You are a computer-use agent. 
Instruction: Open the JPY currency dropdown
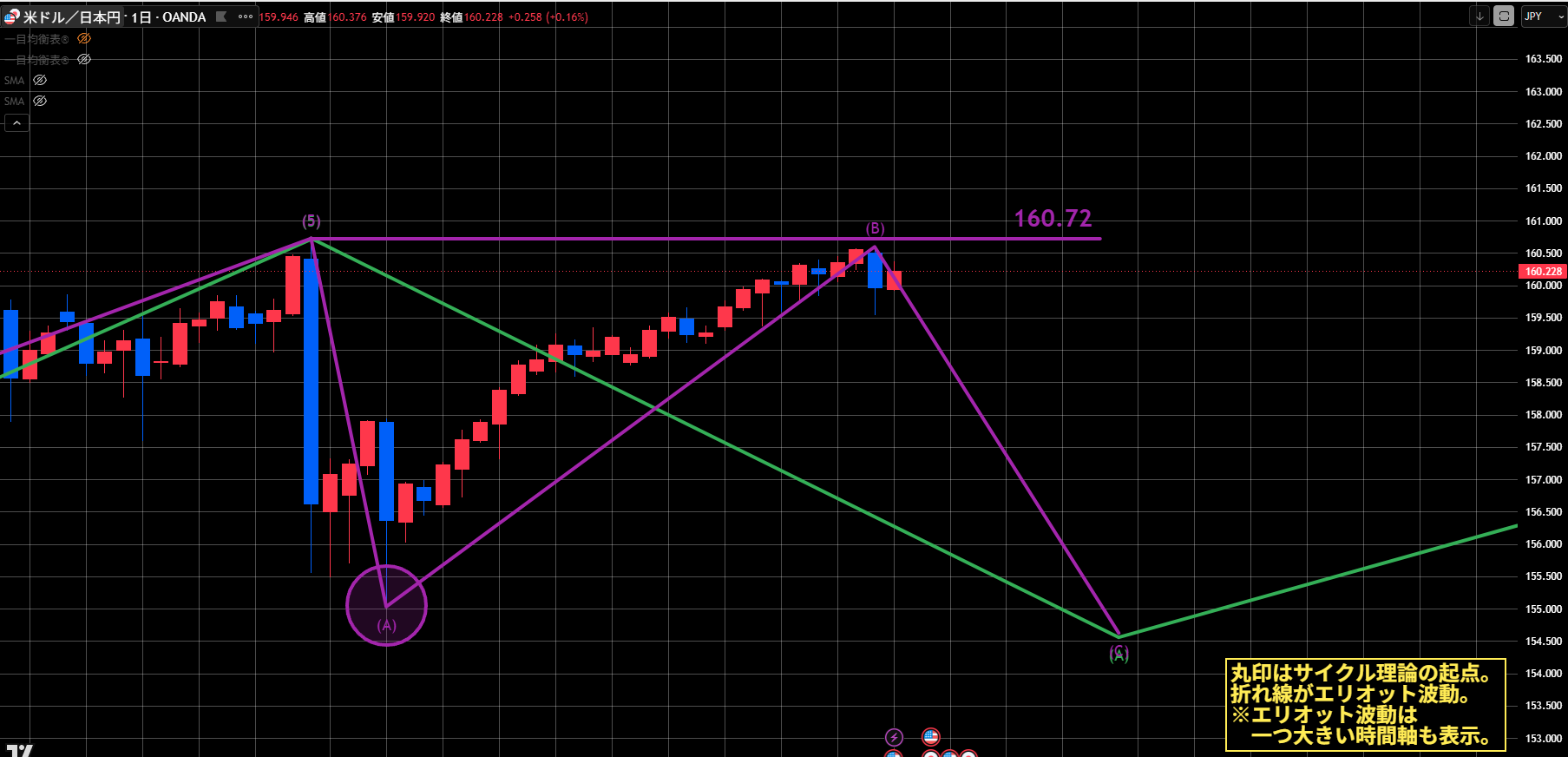[1544, 16]
